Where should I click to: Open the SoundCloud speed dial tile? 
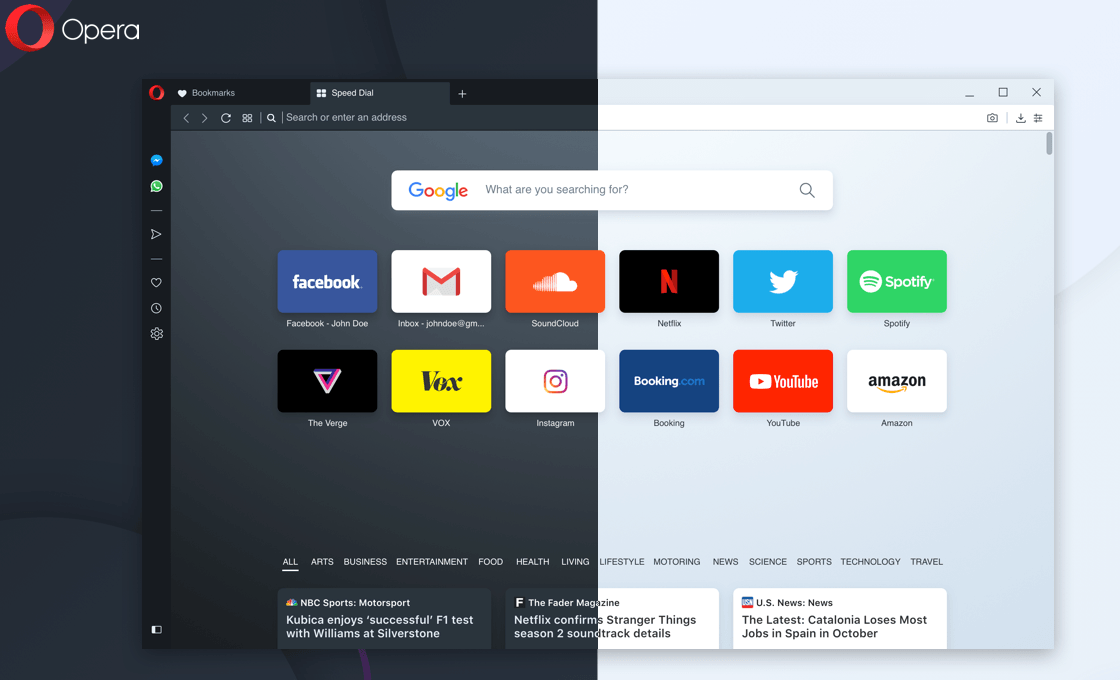(555, 281)
